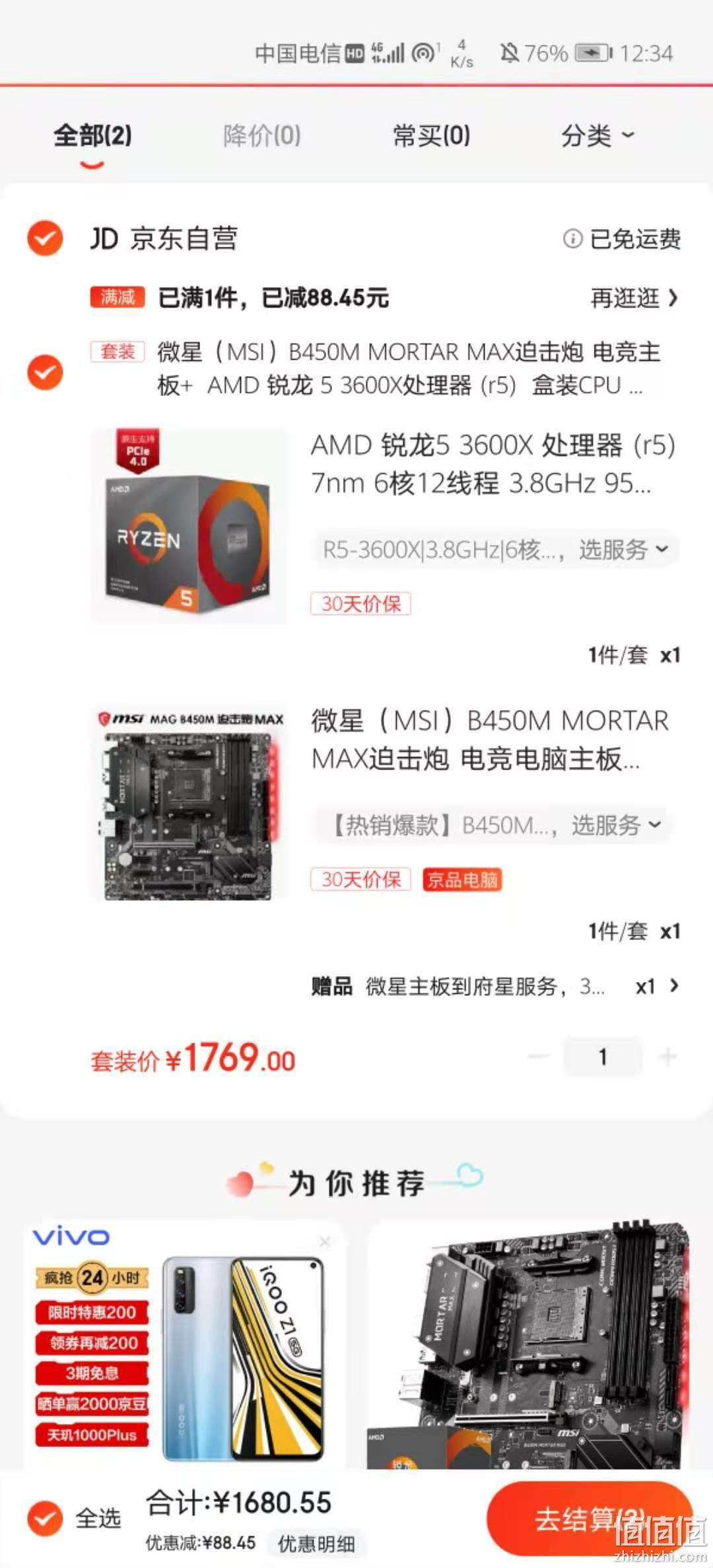The width and height of the screenshot is (713, 1568).
Task: Open R5-3600X service options dropdown
Action: pos(495,549)
